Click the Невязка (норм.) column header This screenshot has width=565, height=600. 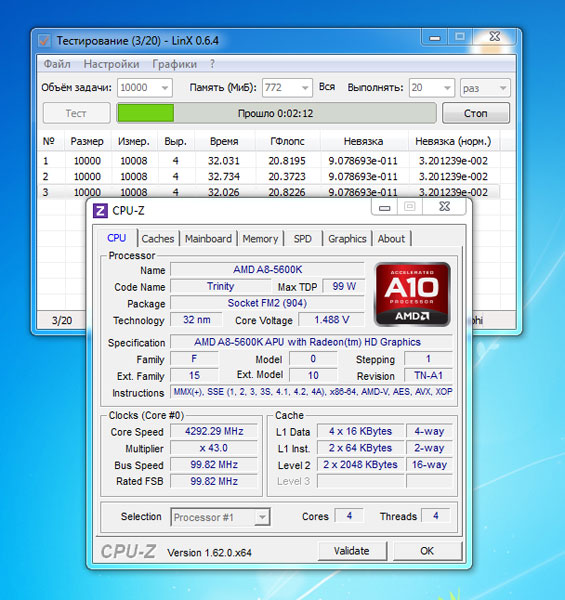[x=453, y=141]
